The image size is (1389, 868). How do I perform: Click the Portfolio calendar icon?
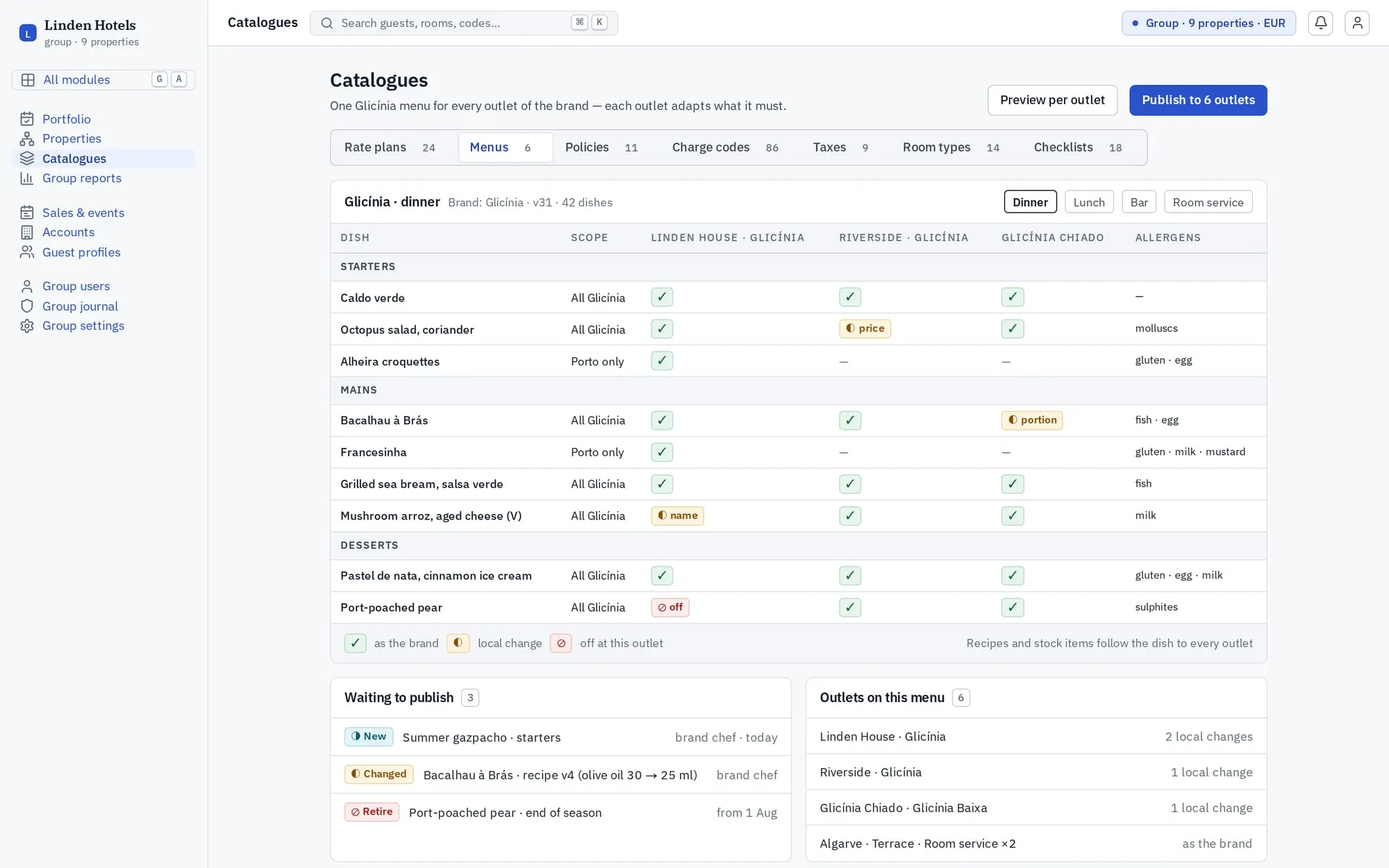[x=27, y=119]
